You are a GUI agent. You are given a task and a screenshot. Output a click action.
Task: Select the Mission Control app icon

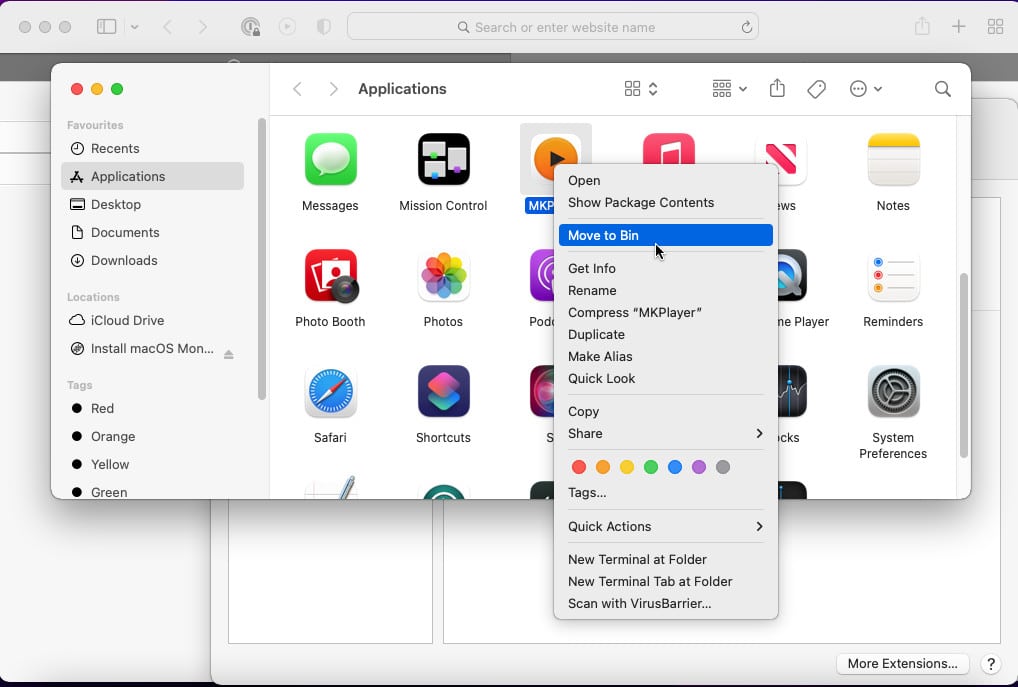443,159
